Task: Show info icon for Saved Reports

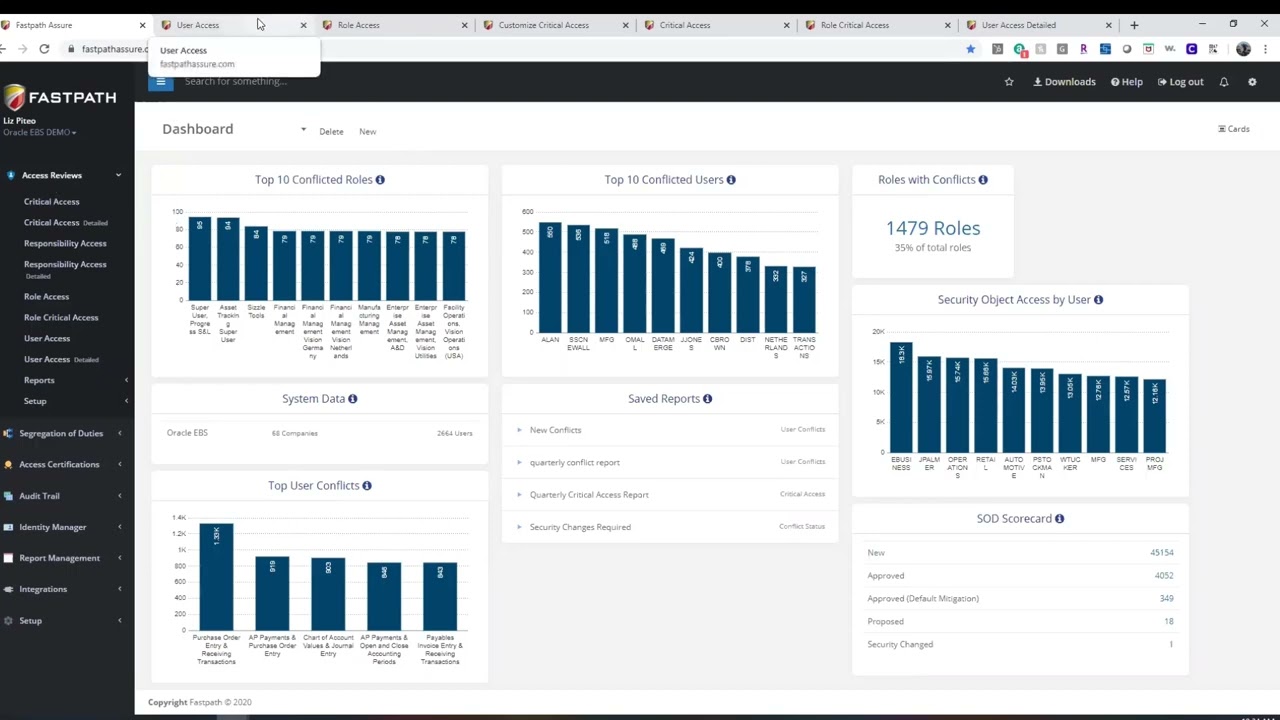Action: pos(707,399)
